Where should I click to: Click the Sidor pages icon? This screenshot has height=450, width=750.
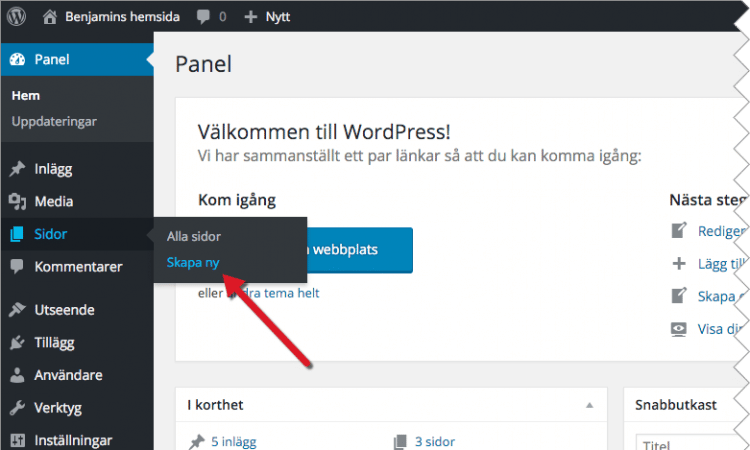(x=17, y=234)
